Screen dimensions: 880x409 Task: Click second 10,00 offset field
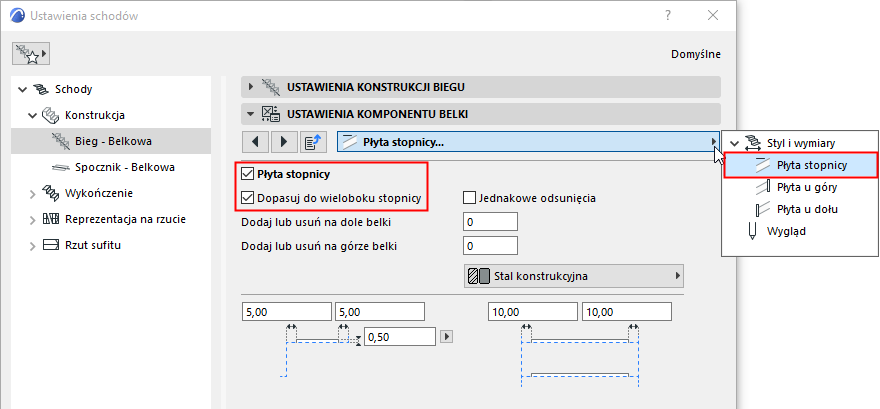(x=627, y=312)
